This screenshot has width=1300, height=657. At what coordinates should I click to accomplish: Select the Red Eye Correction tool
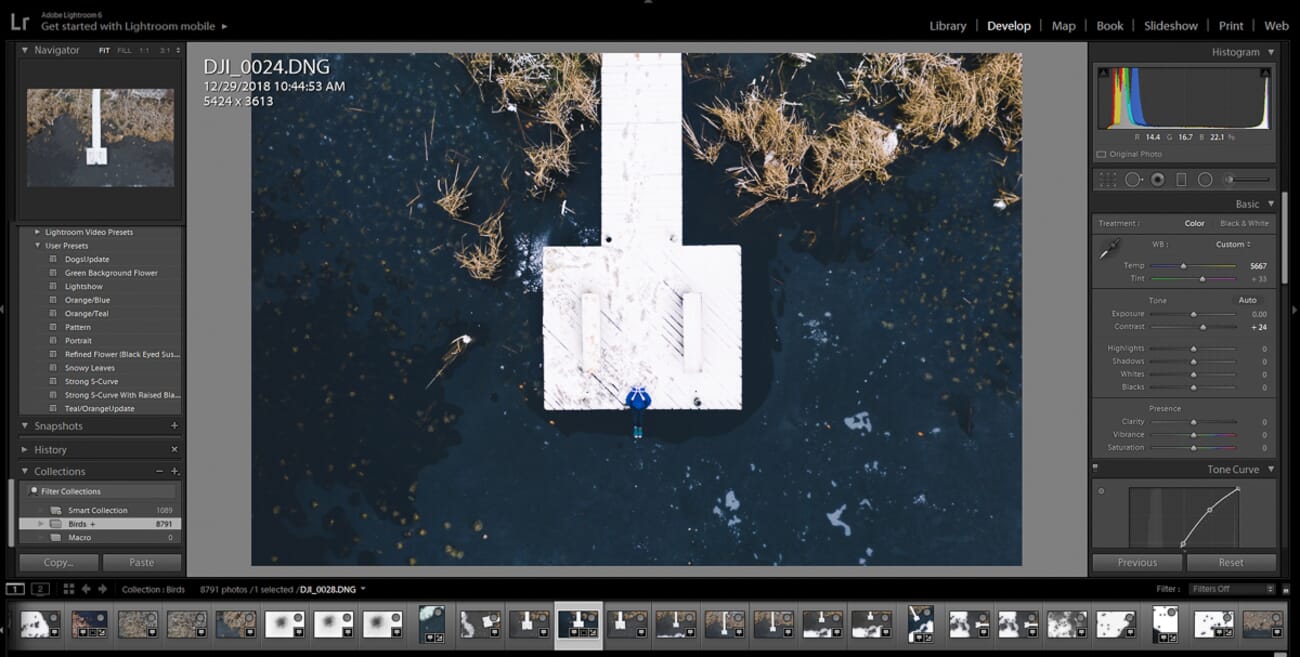1157,180
